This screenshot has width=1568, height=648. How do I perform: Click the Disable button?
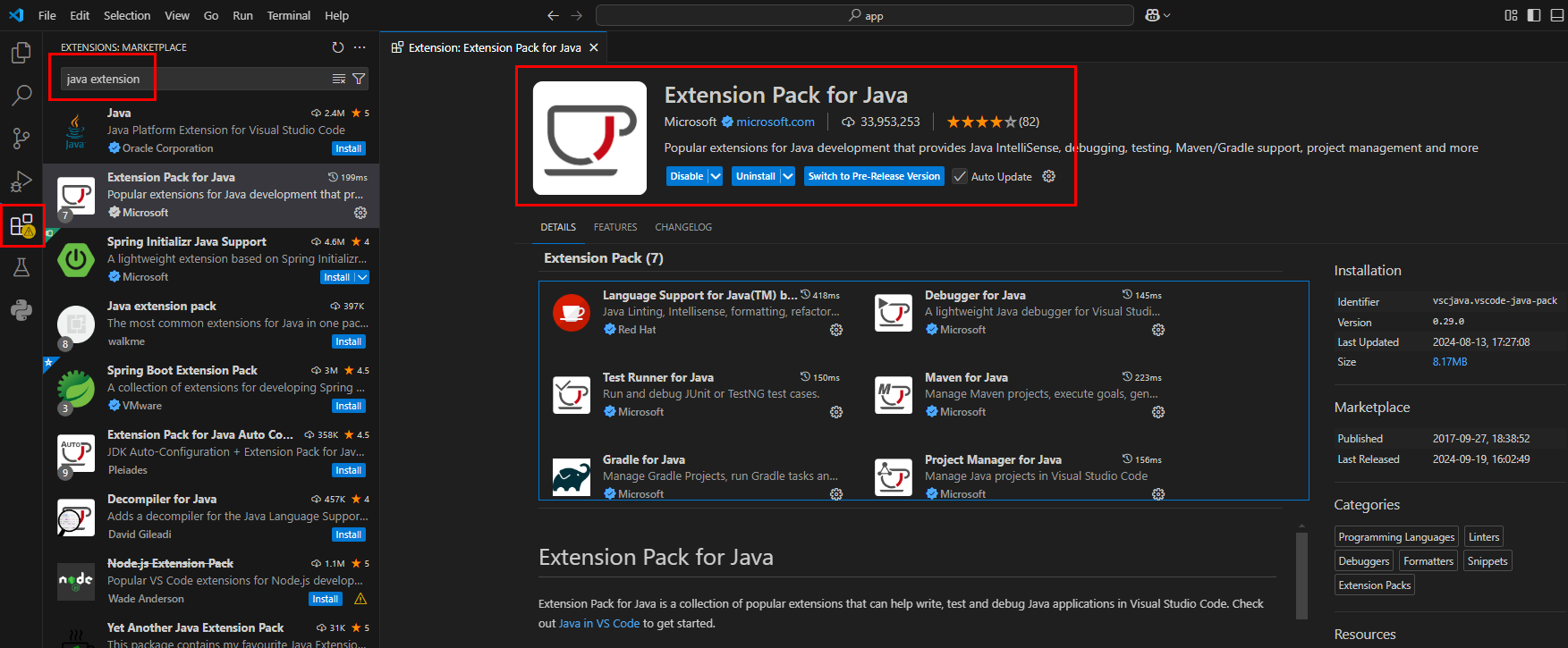coord(687,176)
